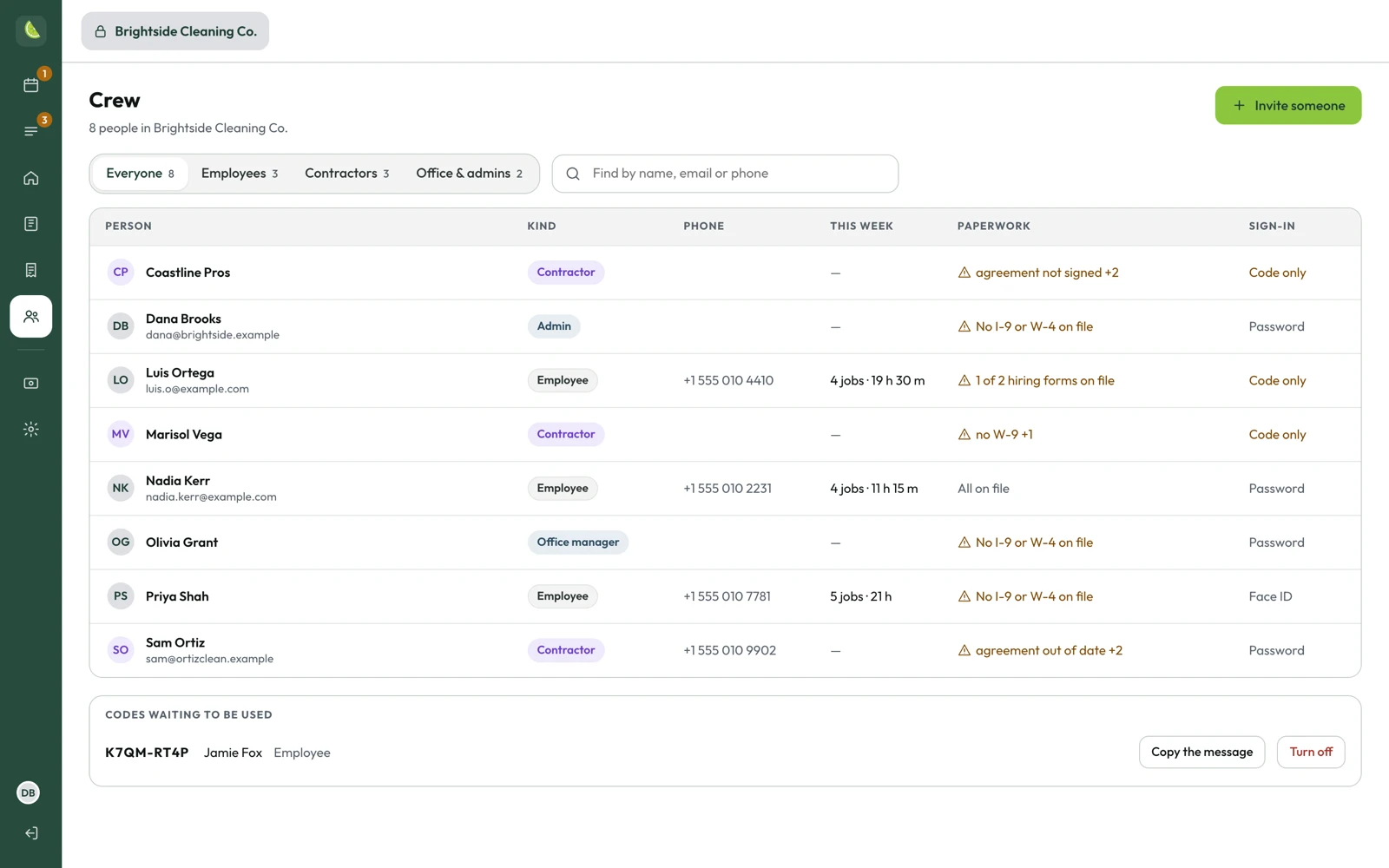Screen dimensions: 1389x868
Task: Click the warning icon in Coastline Pros row
Action: pos(964,273)
